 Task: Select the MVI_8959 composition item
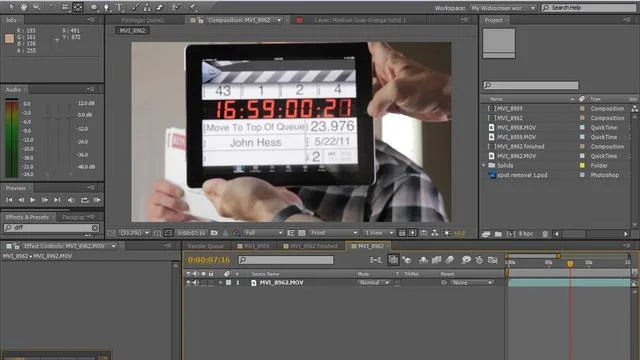509,109
